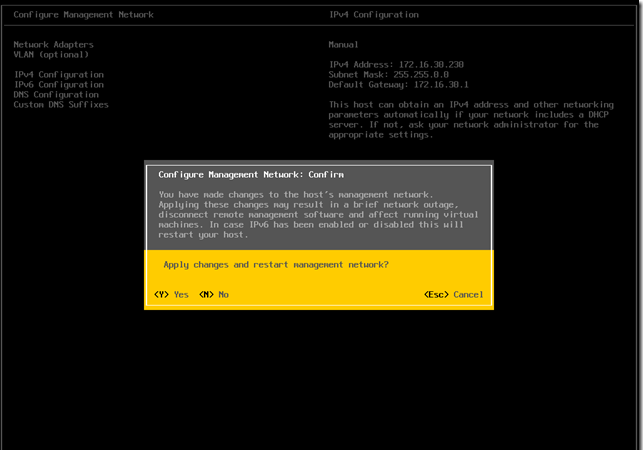Click the Configure Management Network header
This screenshot has width=643, height=450.
84,15
